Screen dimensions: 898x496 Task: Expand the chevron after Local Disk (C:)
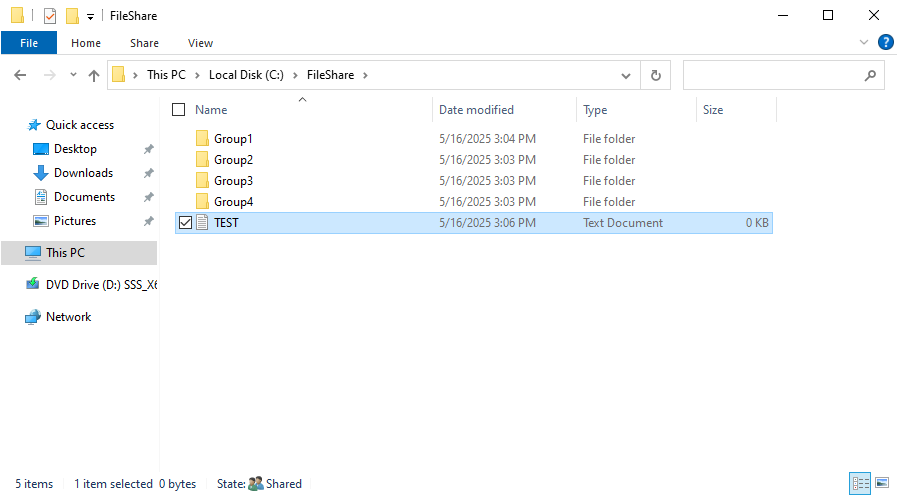(x=295, y=75)
